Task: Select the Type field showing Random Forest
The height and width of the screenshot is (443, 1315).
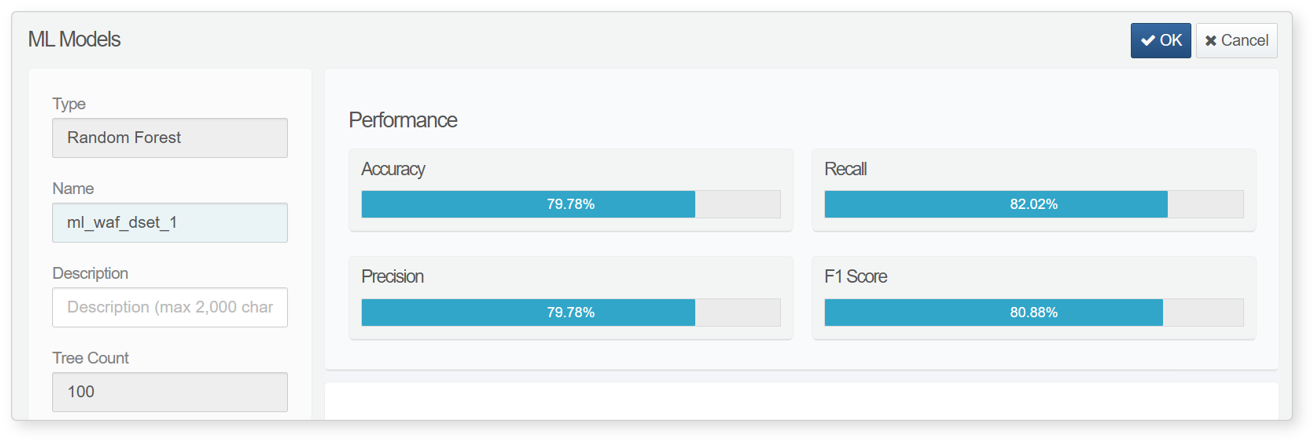Action: [x=170, y=138]
